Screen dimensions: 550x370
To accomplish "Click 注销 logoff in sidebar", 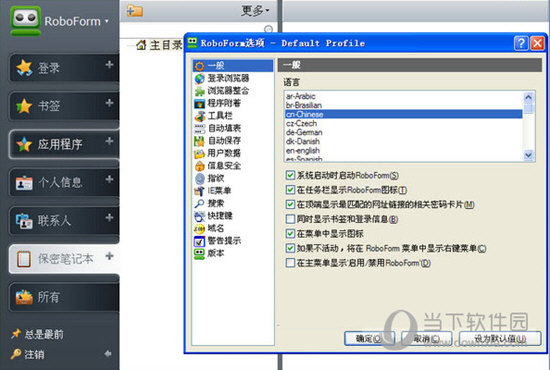I will [x=28, y=354].
